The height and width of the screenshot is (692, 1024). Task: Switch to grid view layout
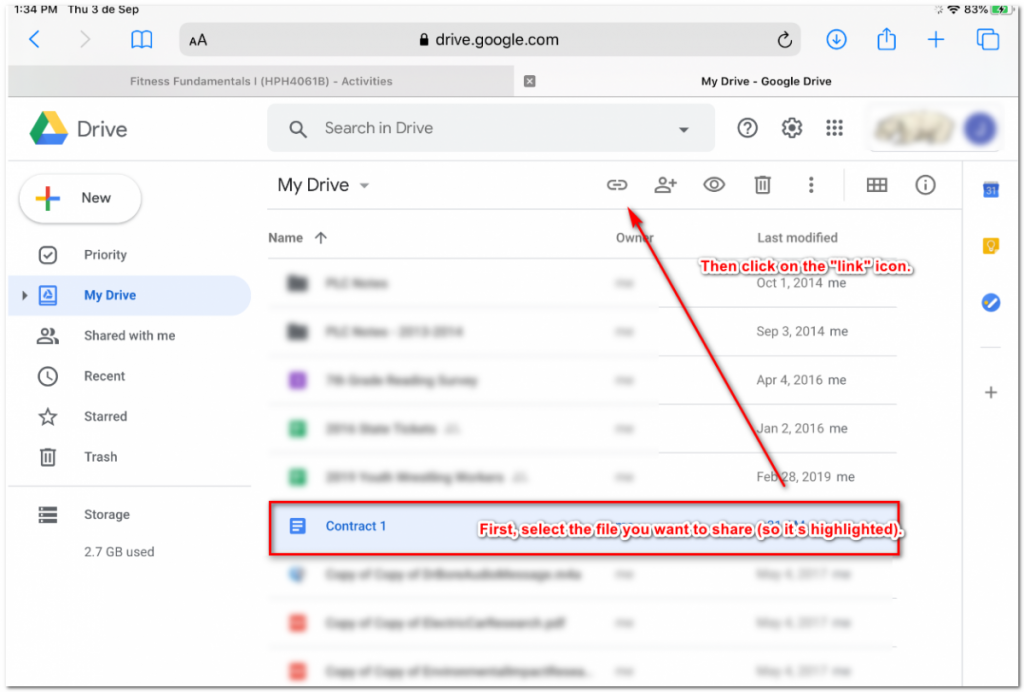(877, 185)
